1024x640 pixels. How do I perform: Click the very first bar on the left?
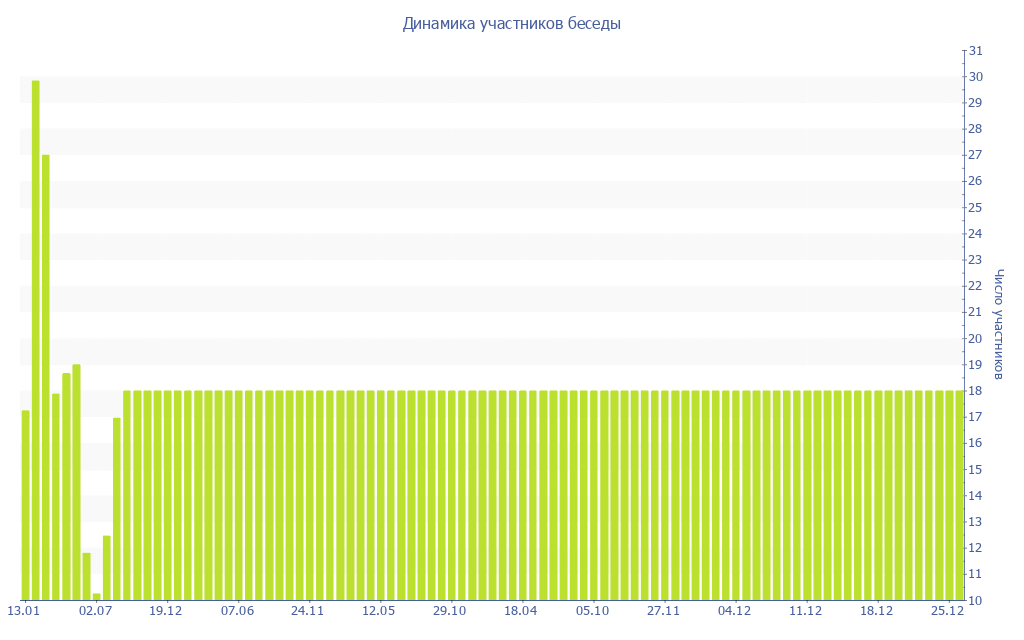pos(25,505)
